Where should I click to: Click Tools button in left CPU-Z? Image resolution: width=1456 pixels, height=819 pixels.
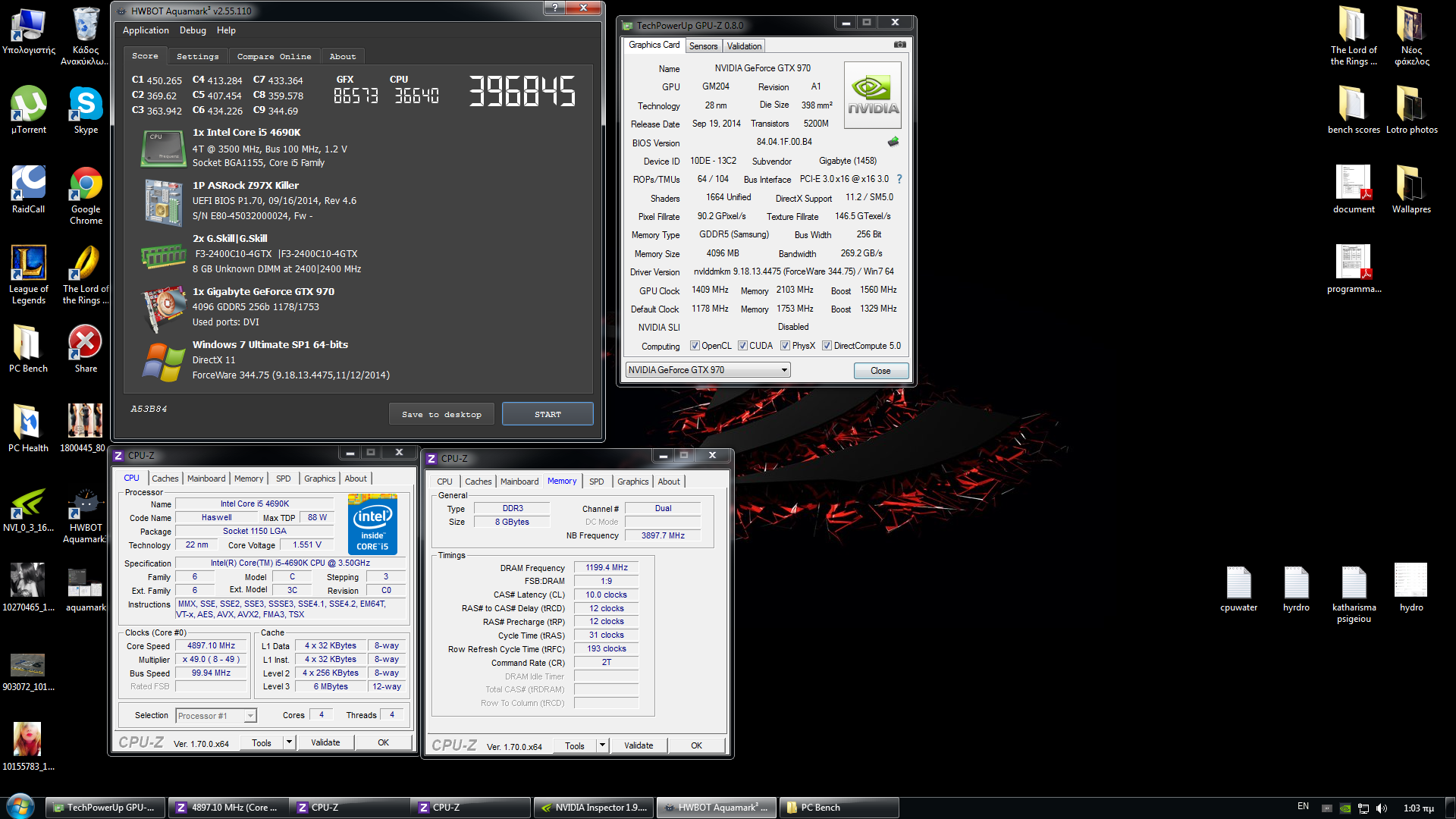(262, 742)
